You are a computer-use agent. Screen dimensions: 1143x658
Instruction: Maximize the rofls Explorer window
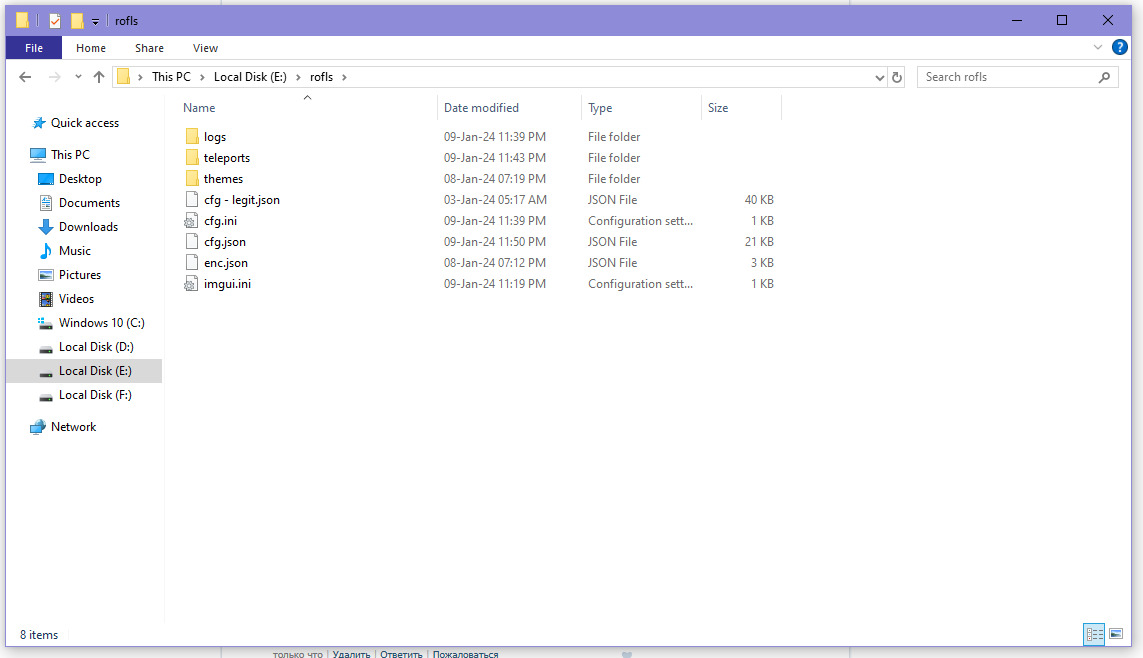pyautogui.click(x=1062, y=20)
